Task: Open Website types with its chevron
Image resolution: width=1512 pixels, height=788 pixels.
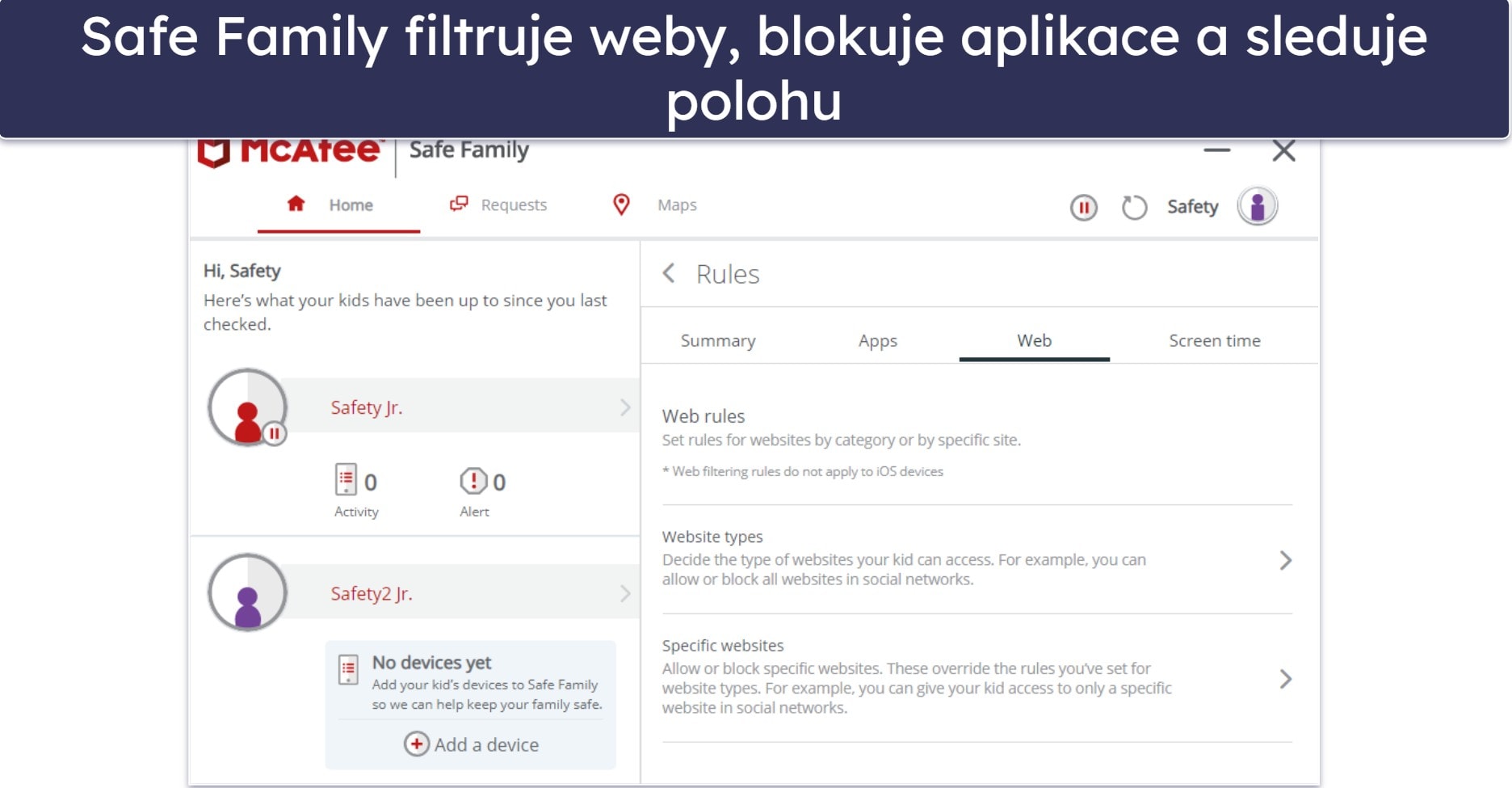Action: tap(1286, 560)
